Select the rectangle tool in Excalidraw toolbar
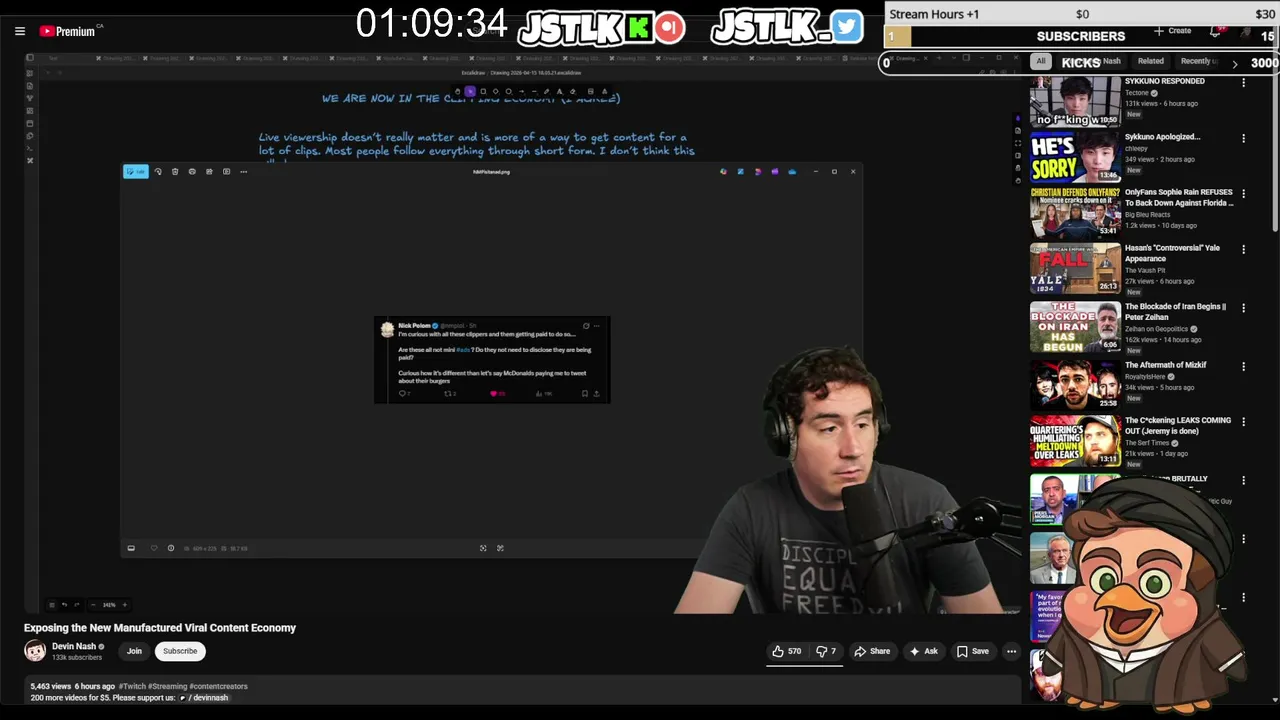 point(483,91)
